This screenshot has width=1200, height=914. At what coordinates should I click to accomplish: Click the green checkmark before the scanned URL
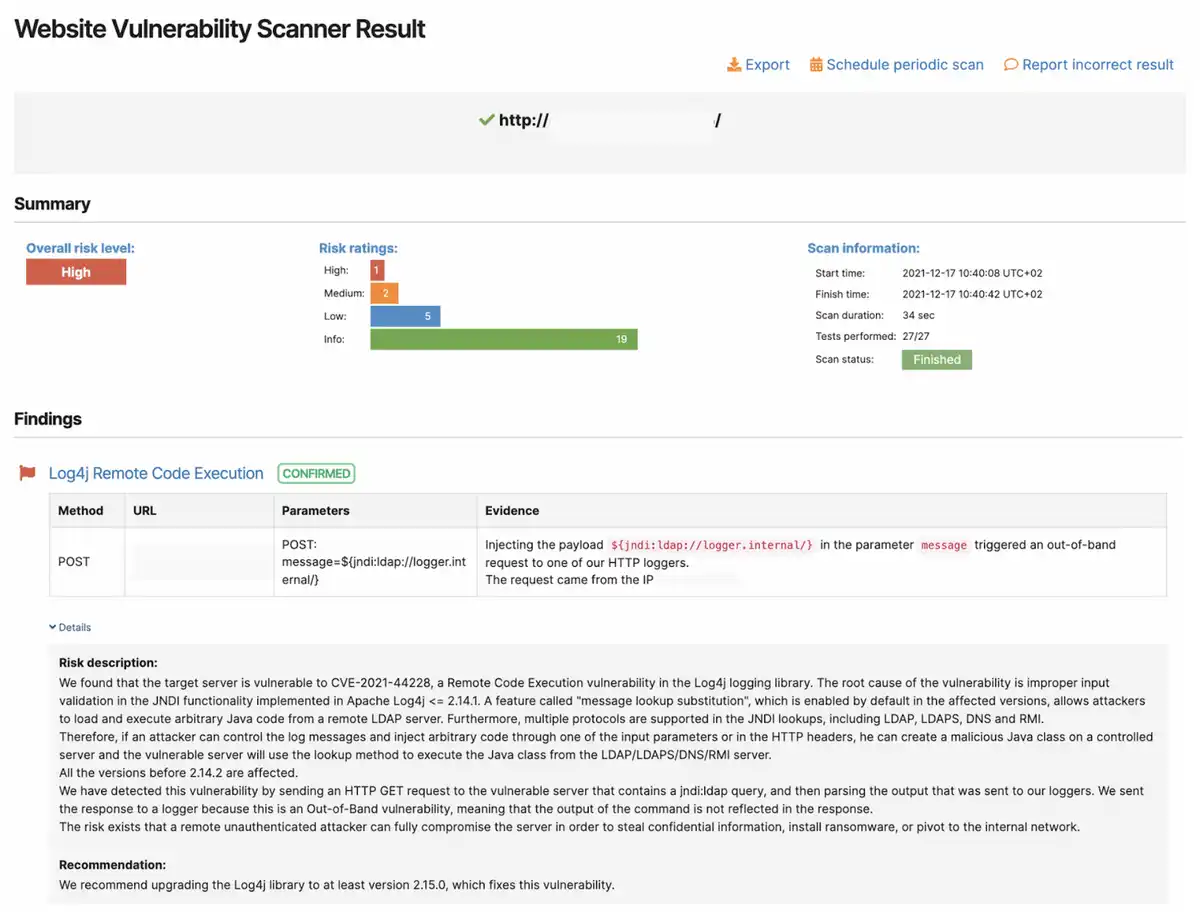(487, 119)
